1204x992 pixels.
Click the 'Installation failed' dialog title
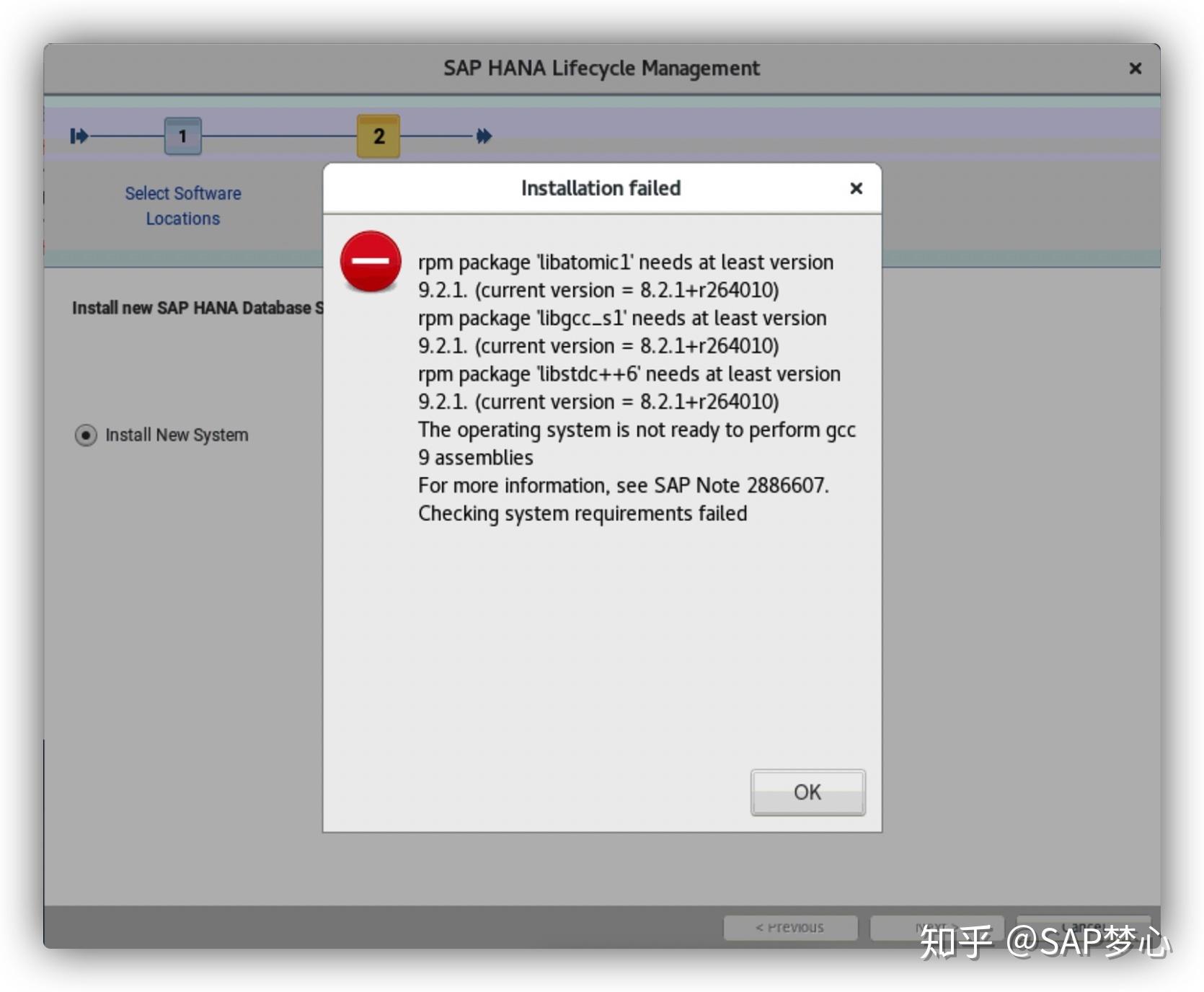(x=601, y=188)
